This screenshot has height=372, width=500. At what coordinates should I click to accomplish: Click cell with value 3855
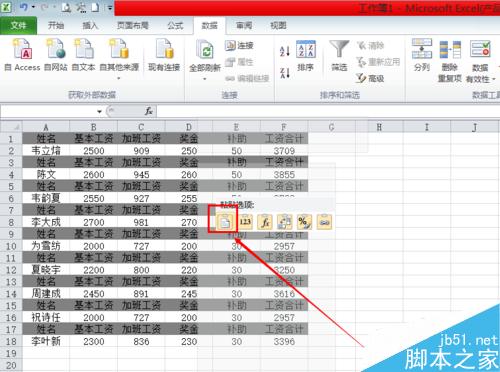point(284,174)
